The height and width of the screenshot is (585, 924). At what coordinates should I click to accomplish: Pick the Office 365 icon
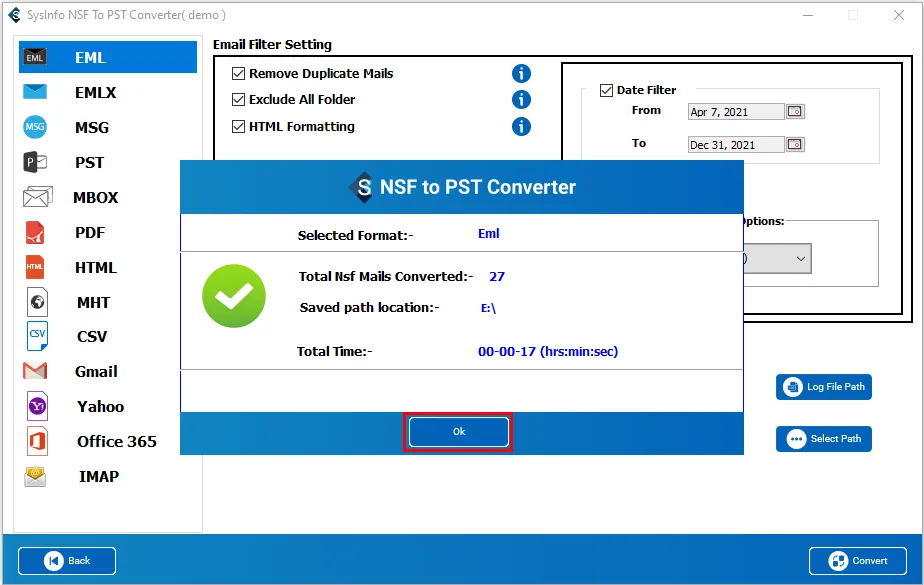point(37,441)
